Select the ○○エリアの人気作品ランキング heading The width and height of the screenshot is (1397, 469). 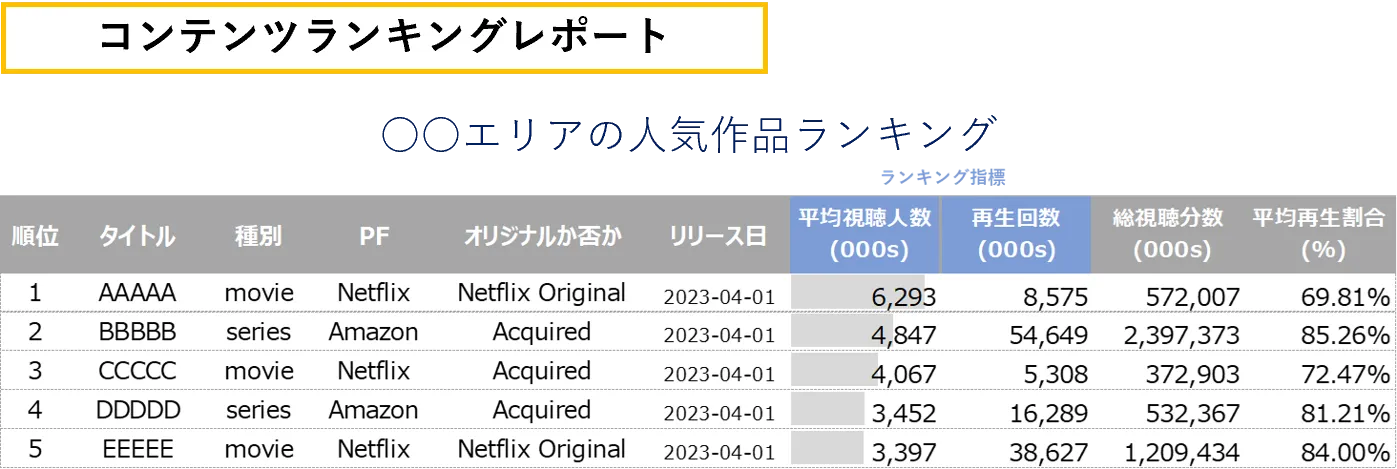(x=690, y=135)
